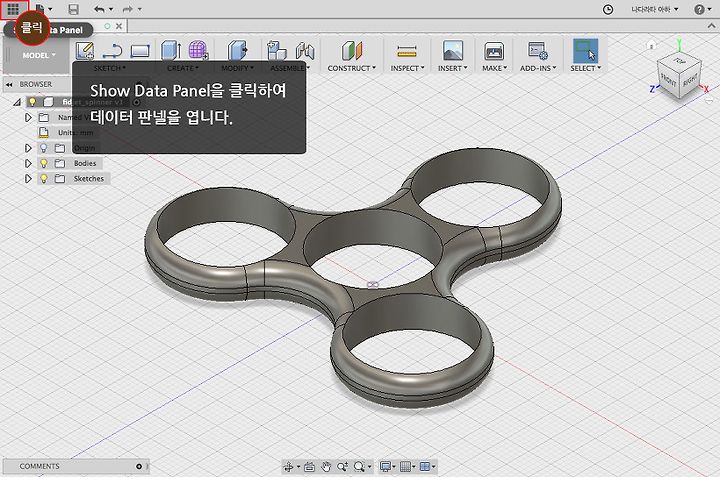Open the File menu icon
This screenshot has height=477, width=720.
(x=40, y=9)
